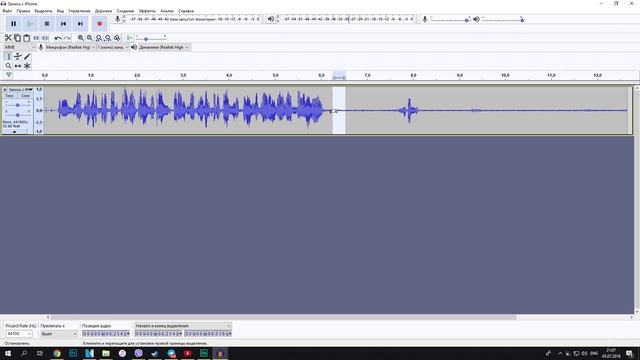Click the Paste clipboard icon
The image size is (640, 360).
pyautogui.click(x=27, y=38)
